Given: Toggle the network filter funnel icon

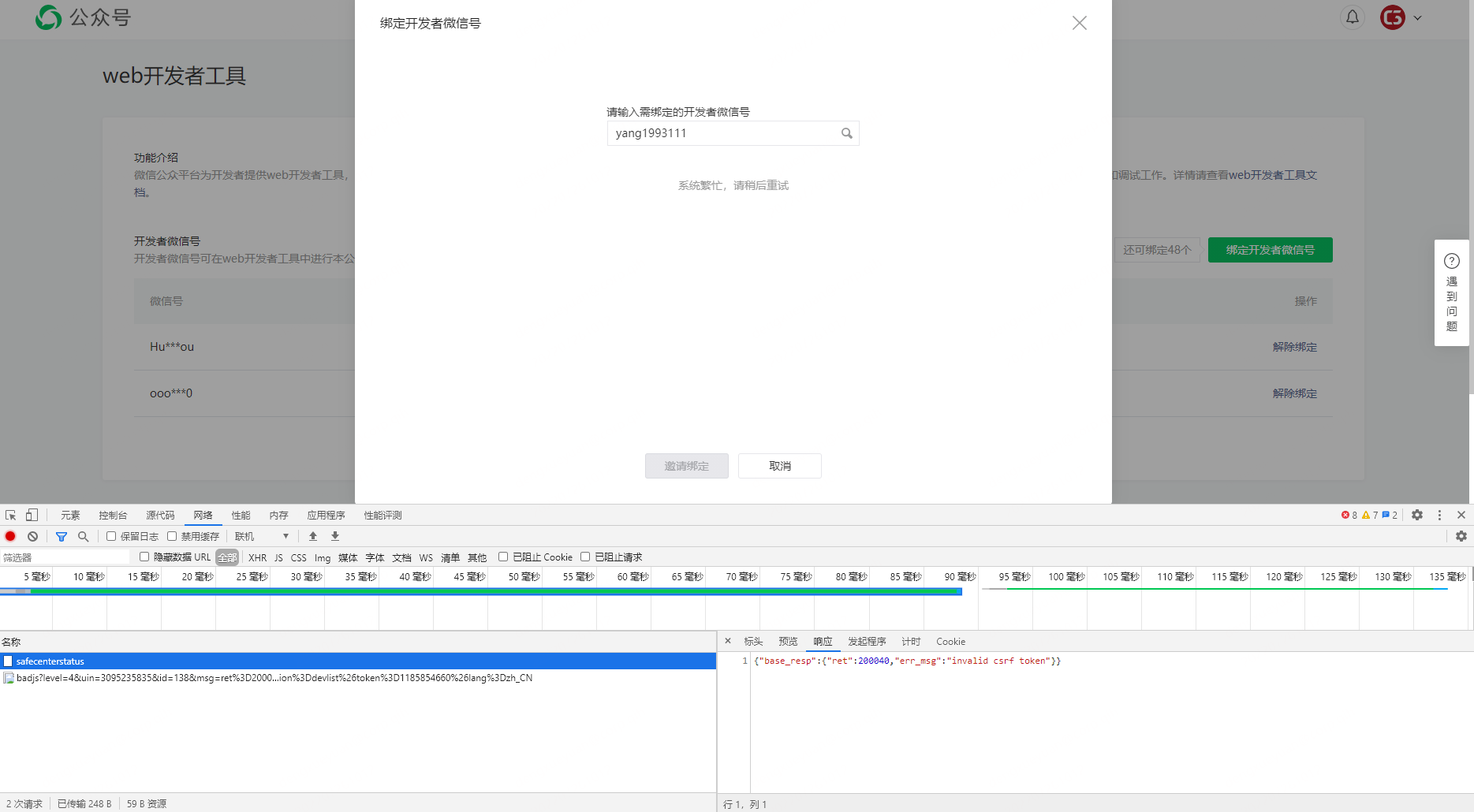Looking at the screenshot, I should point(62,536).
